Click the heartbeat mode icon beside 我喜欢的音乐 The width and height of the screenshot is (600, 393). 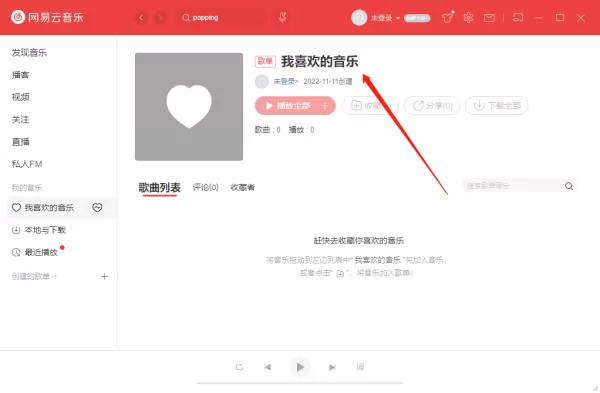click(97, 207)
